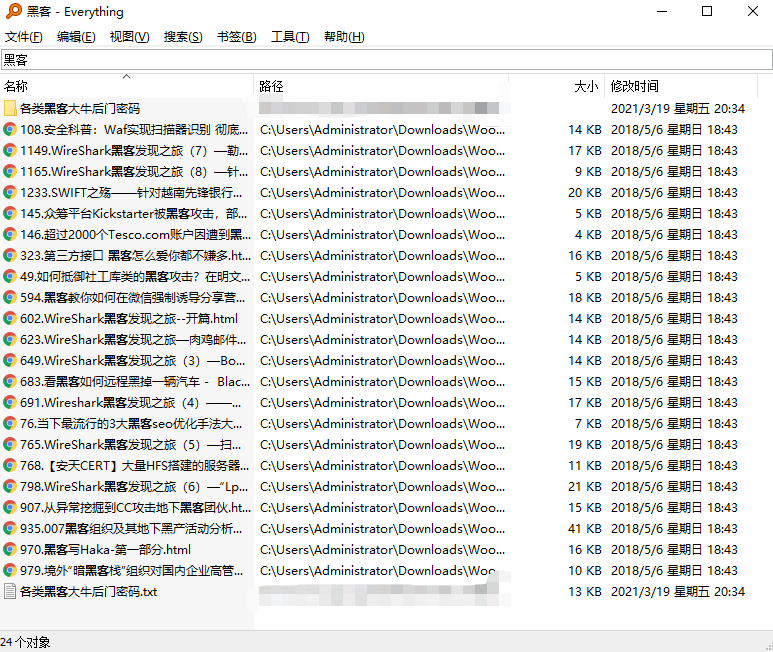Open the 帮助(H) menu

tap(344, 37)
